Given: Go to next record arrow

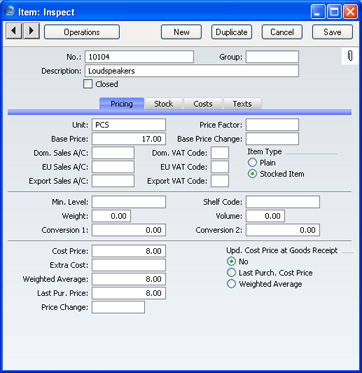Looking at the screenshot, I should click(x=31, y=31).
